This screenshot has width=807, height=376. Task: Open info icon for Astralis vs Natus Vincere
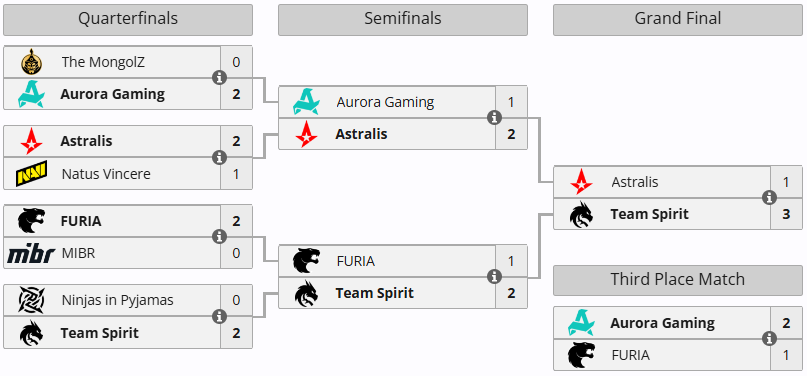click(220, 157)
